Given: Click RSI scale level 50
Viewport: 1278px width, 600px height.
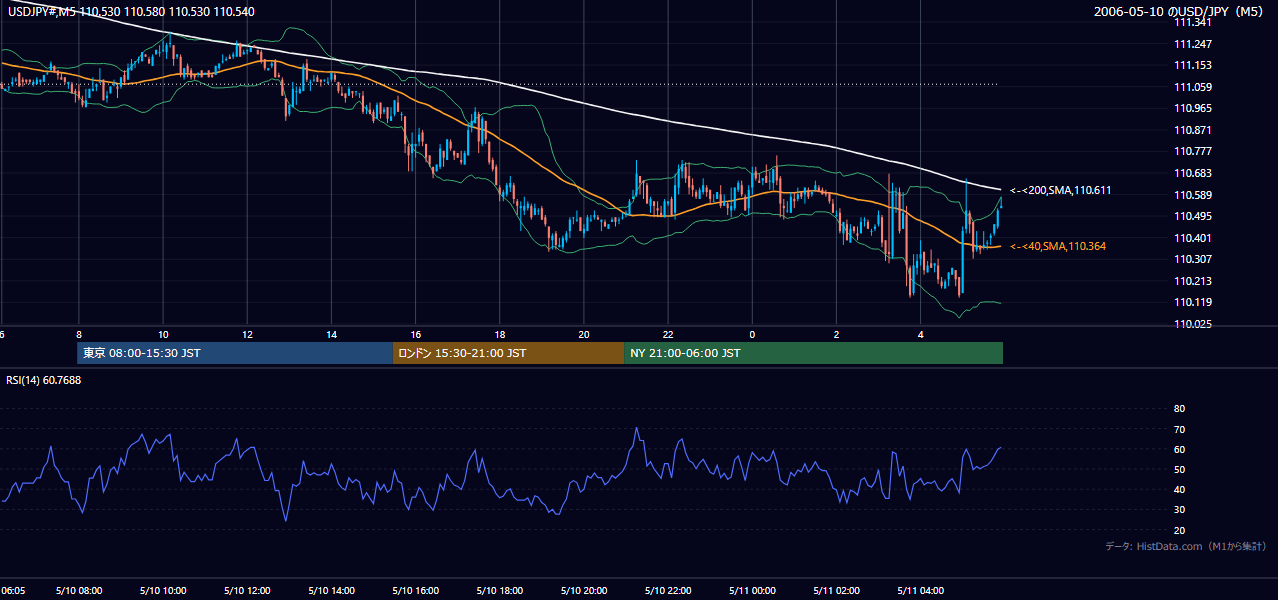Looking at the screenshot, I should 1179,469.
